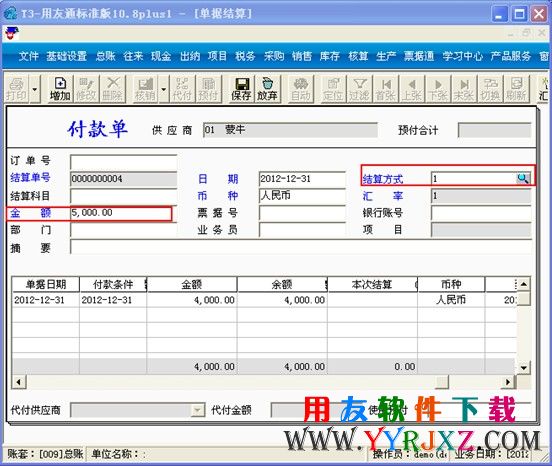
Task: Click the horizontal scroll right arrow
Action: [508, 382]
